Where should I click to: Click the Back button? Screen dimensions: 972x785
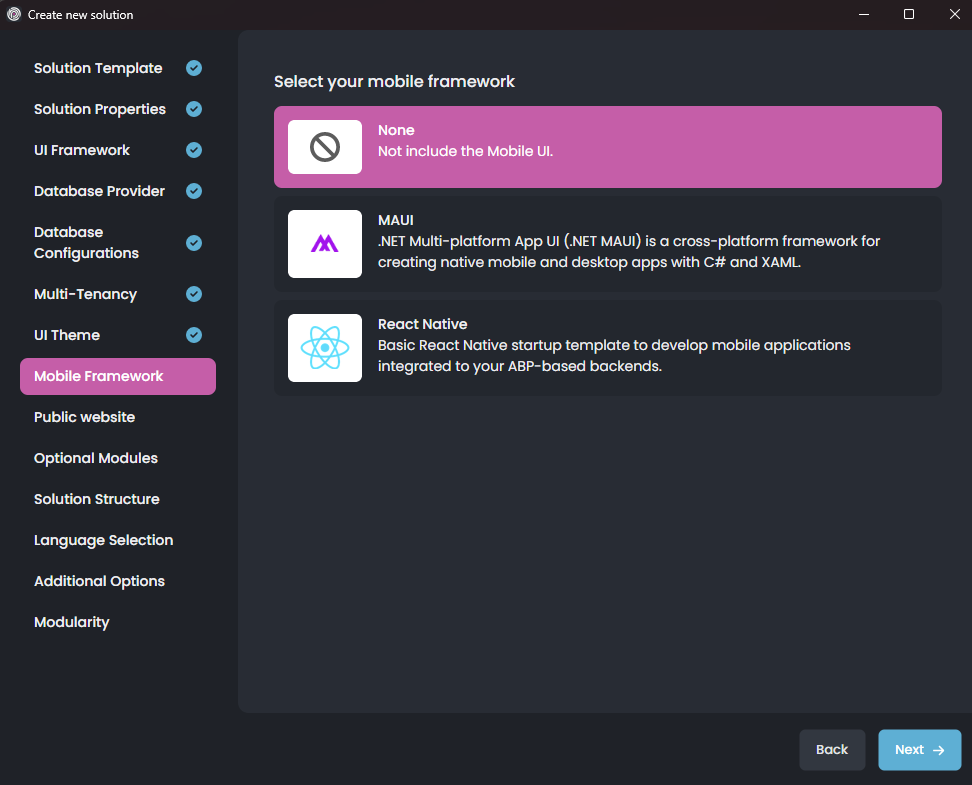pos(832,749)
